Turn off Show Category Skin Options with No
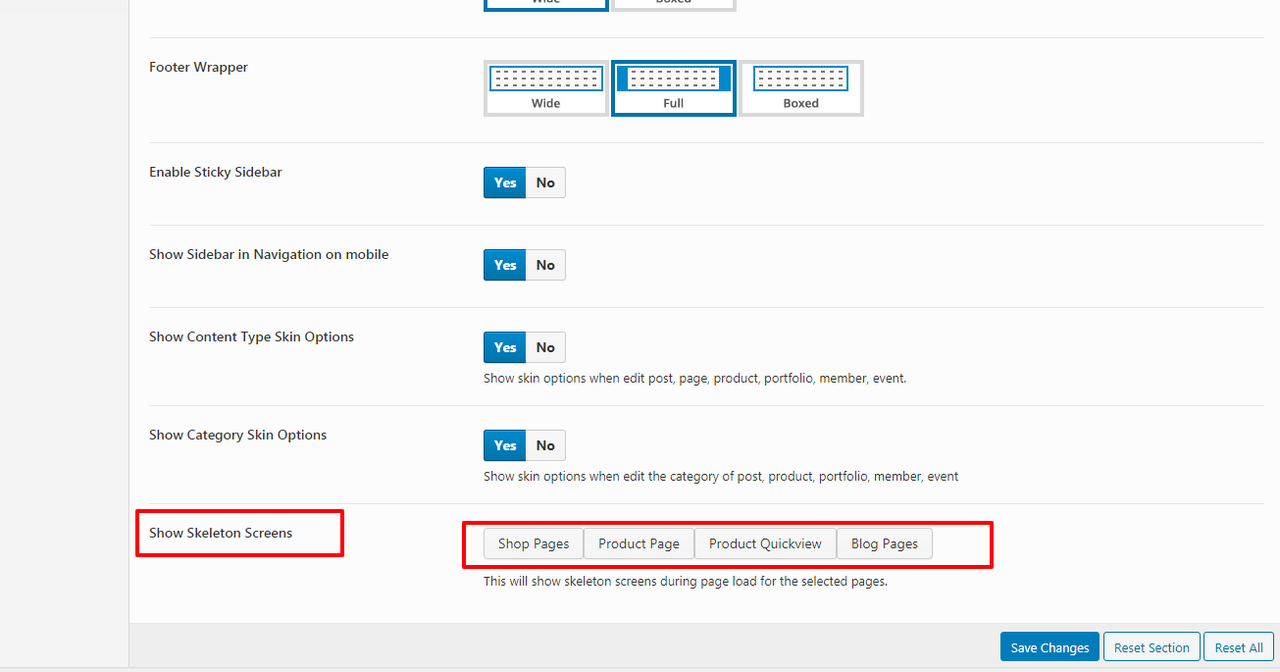 pos(545,445)
